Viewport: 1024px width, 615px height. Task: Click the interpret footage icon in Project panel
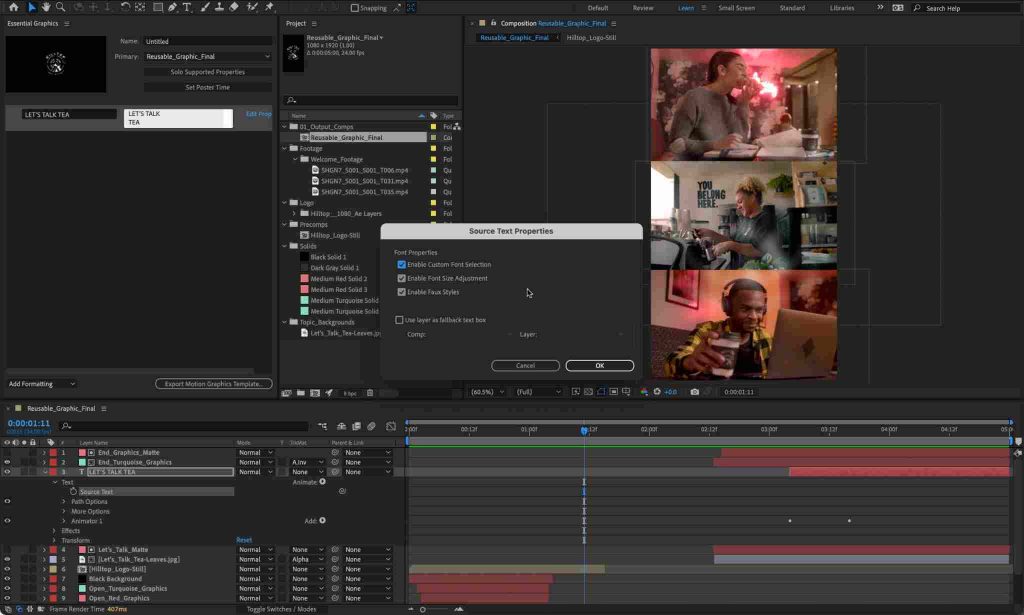coord(286,393)
